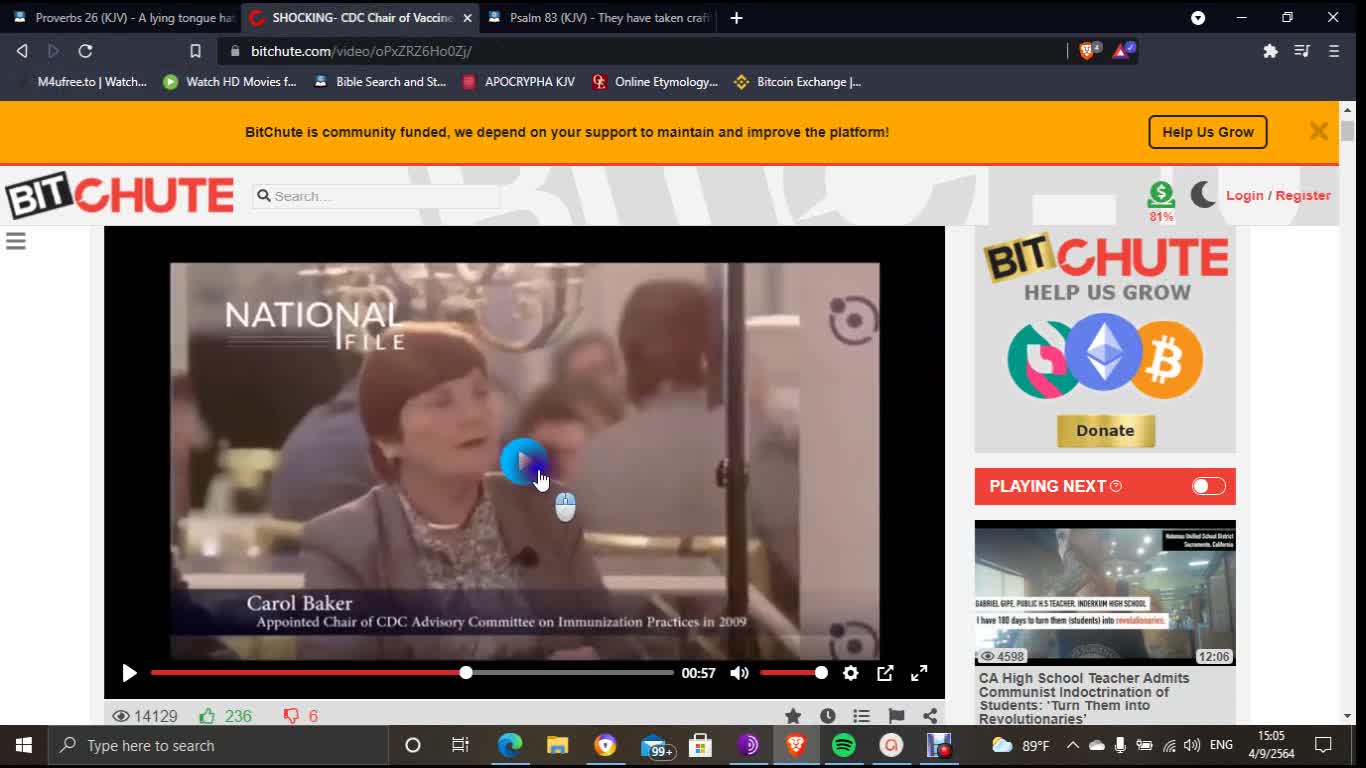The width and height of the screenshot is (1366, 768).
Task: Switch to the Proverbs 26 (KJV) tab
Action: point(124,18)
